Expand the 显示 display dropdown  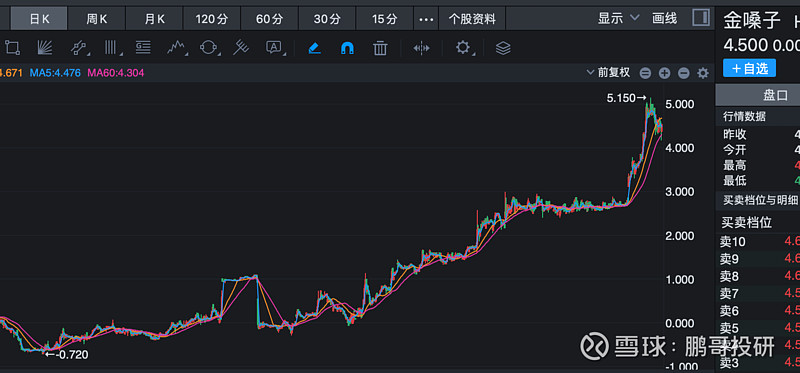pos(618,18)
